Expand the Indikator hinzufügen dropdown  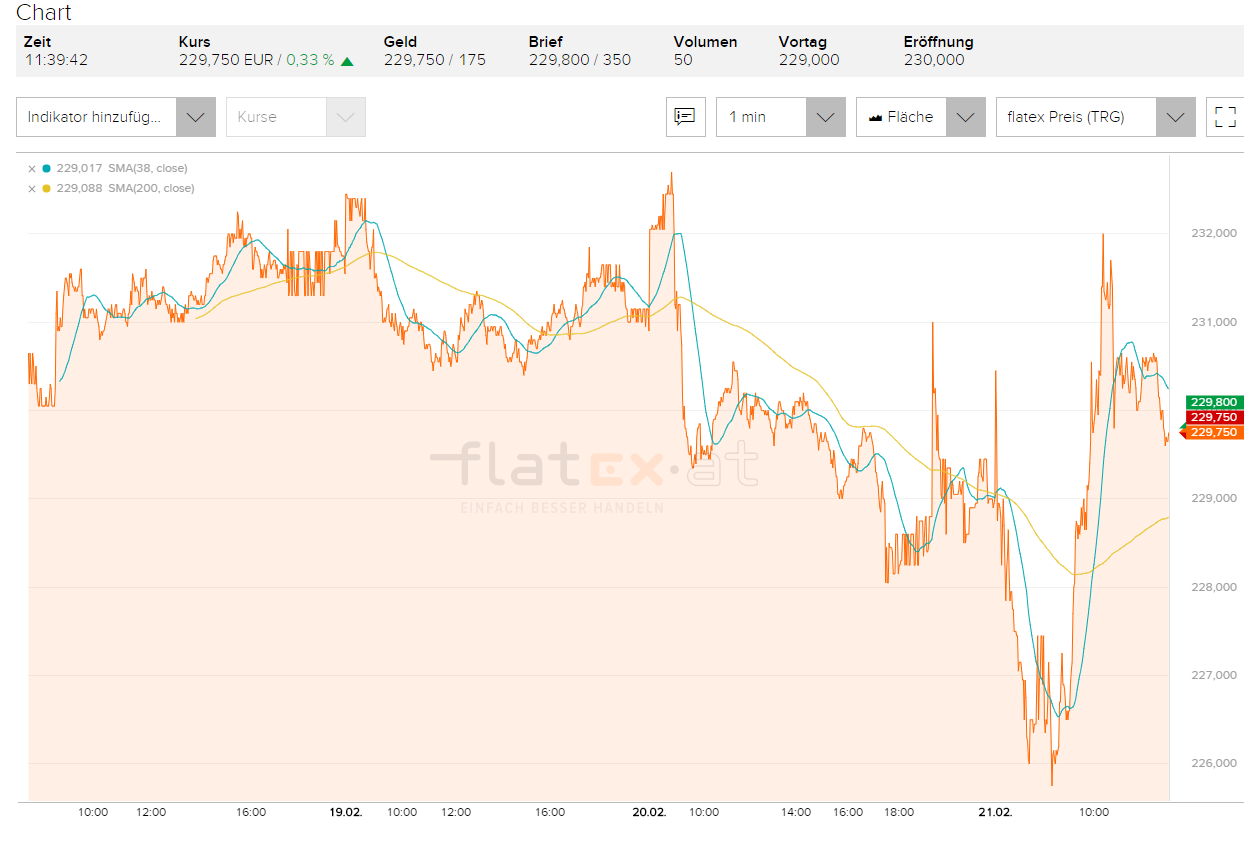coord(195,117)
